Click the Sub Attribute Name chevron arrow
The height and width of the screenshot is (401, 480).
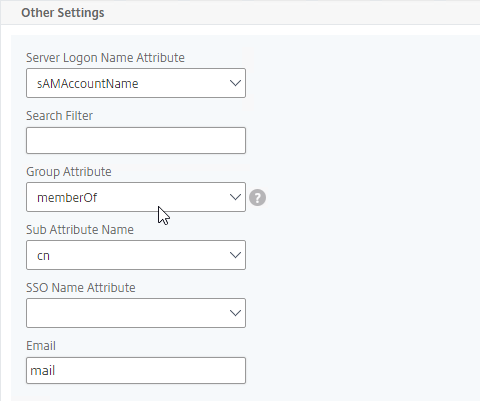coord(235,255)
